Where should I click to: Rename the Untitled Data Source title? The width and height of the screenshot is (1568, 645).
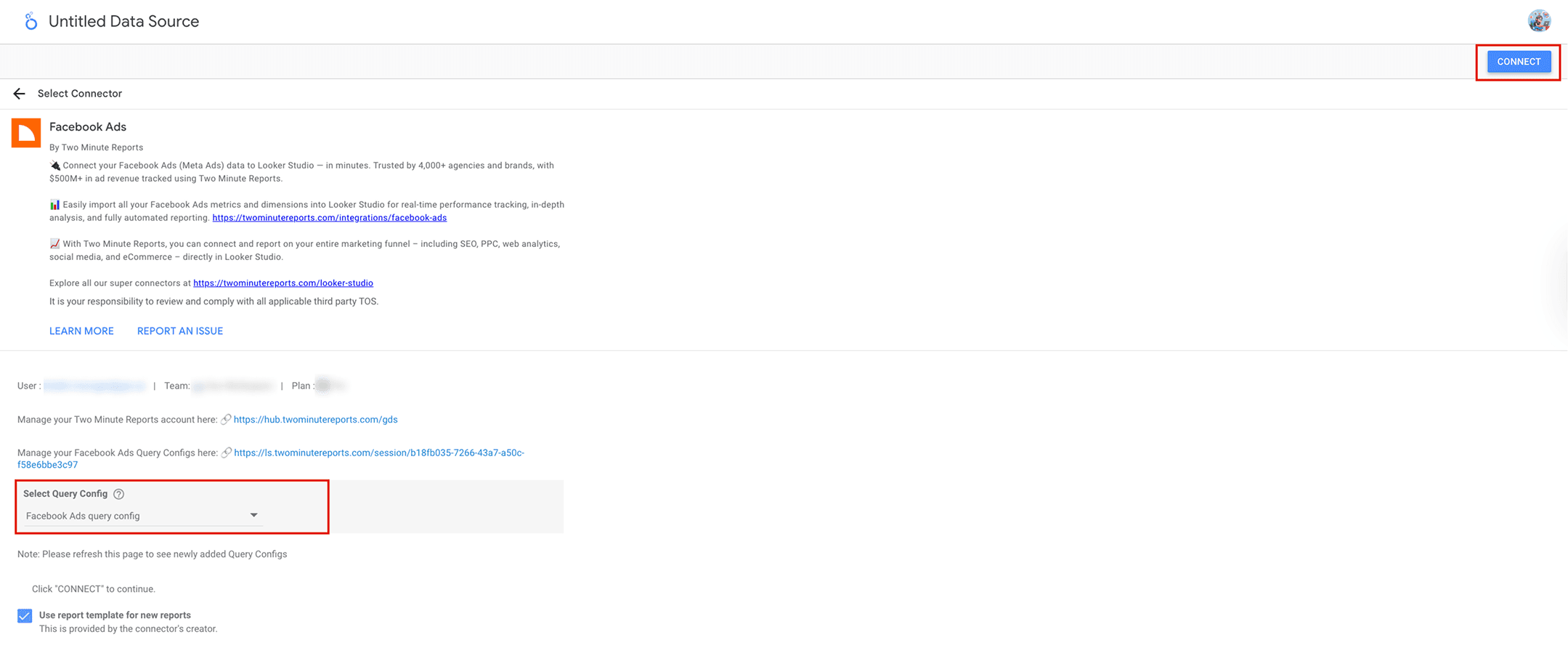click(123, 22)
